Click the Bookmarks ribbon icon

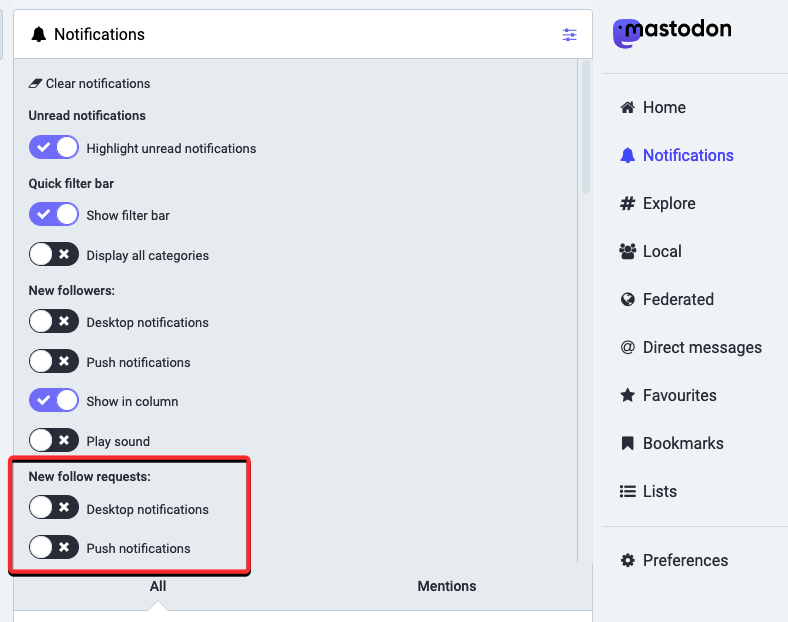pyautogui.click(x=628, y=443)
